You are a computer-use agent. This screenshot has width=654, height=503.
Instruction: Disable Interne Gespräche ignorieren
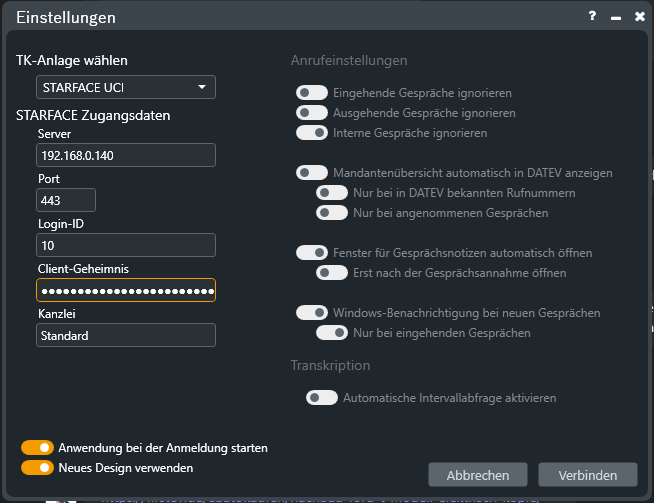coord(312,133)
